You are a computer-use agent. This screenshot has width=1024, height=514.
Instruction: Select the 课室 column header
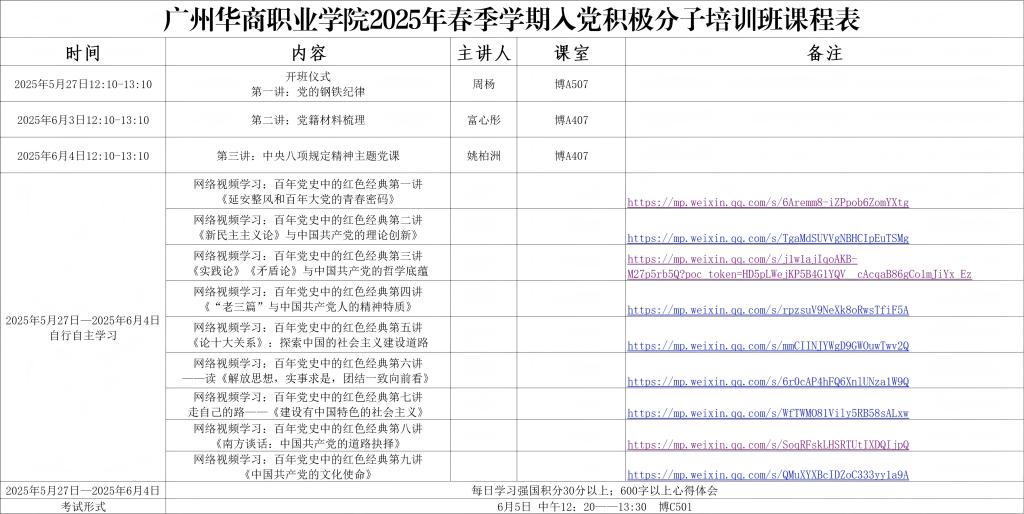pyautogui.click(x=571, y=53)
